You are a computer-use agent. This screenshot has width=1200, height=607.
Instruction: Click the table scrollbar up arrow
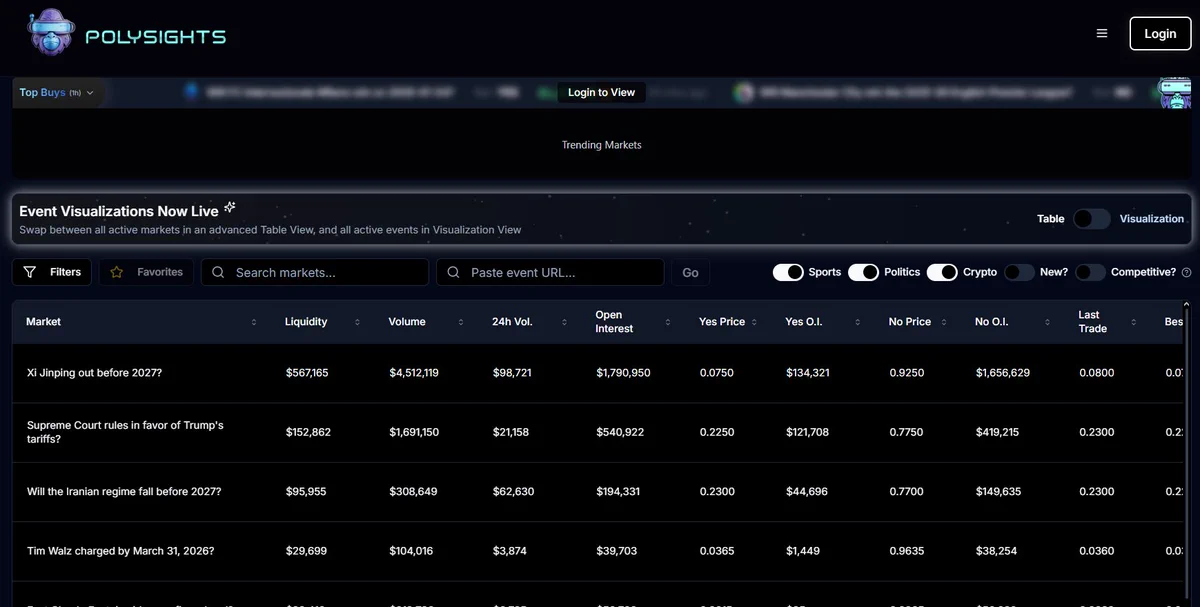point(1187,304)
